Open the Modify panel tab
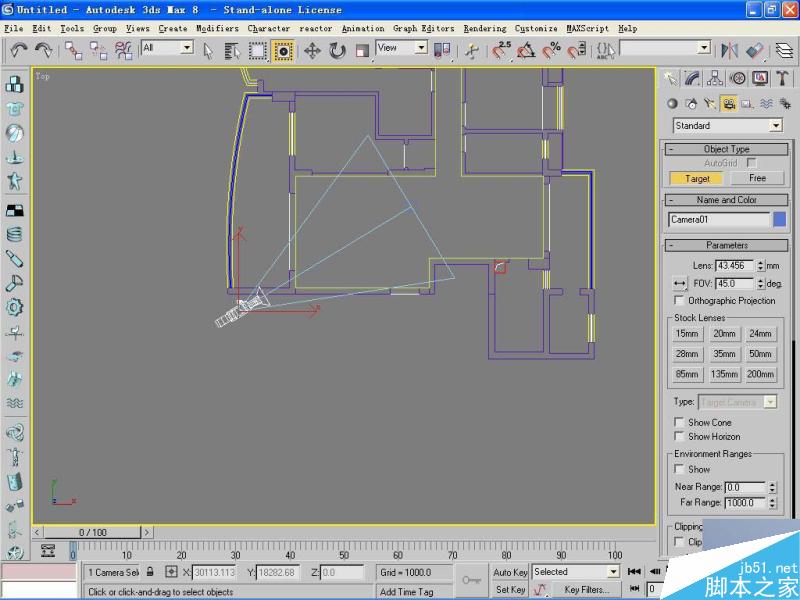This screenshot has height=600, width=800. [691, 79]
